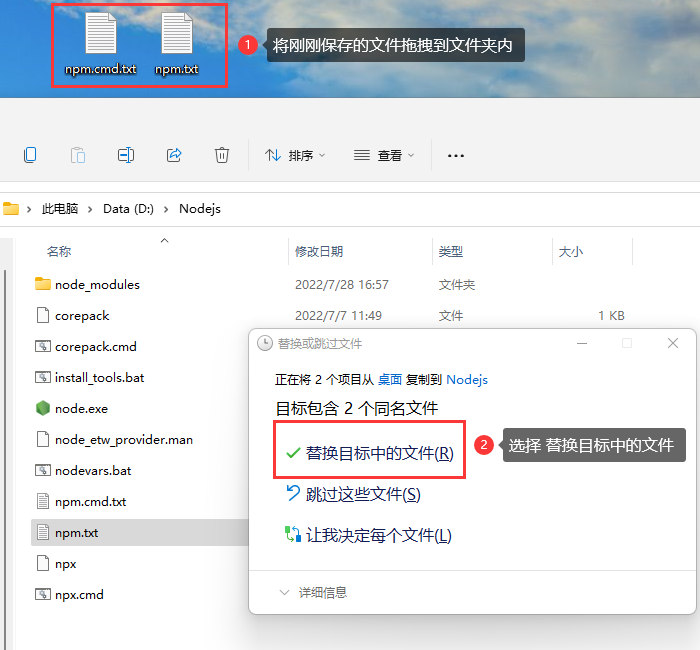This screenshot has height=650, width=700.
Task: Click 桌面 link in copy dialog
Action: point(390,379)
